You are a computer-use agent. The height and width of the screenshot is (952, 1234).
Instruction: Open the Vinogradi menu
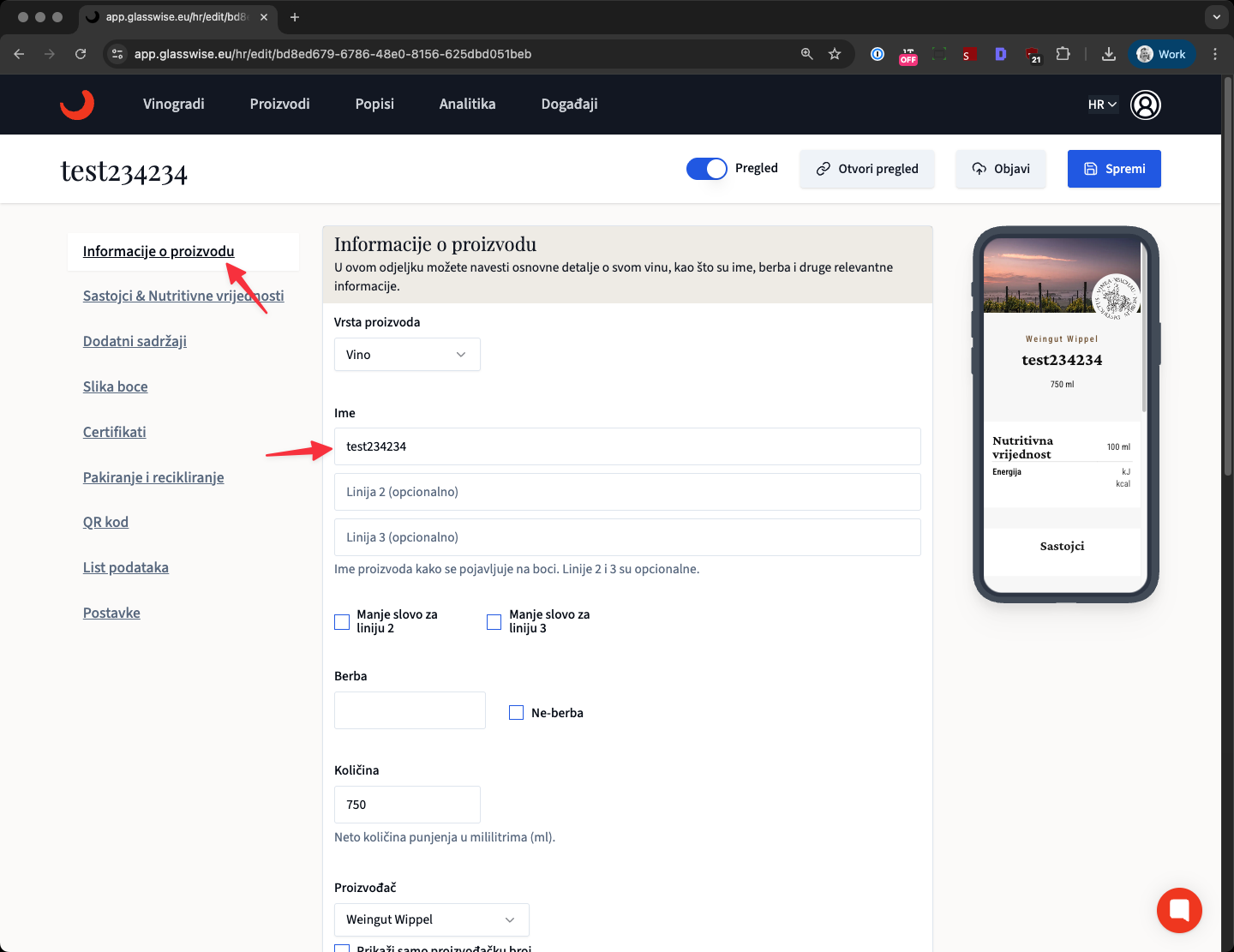pos(174,104)
